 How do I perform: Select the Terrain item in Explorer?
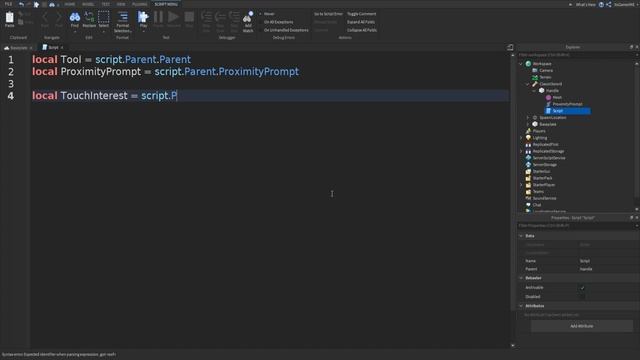(545, 77)
